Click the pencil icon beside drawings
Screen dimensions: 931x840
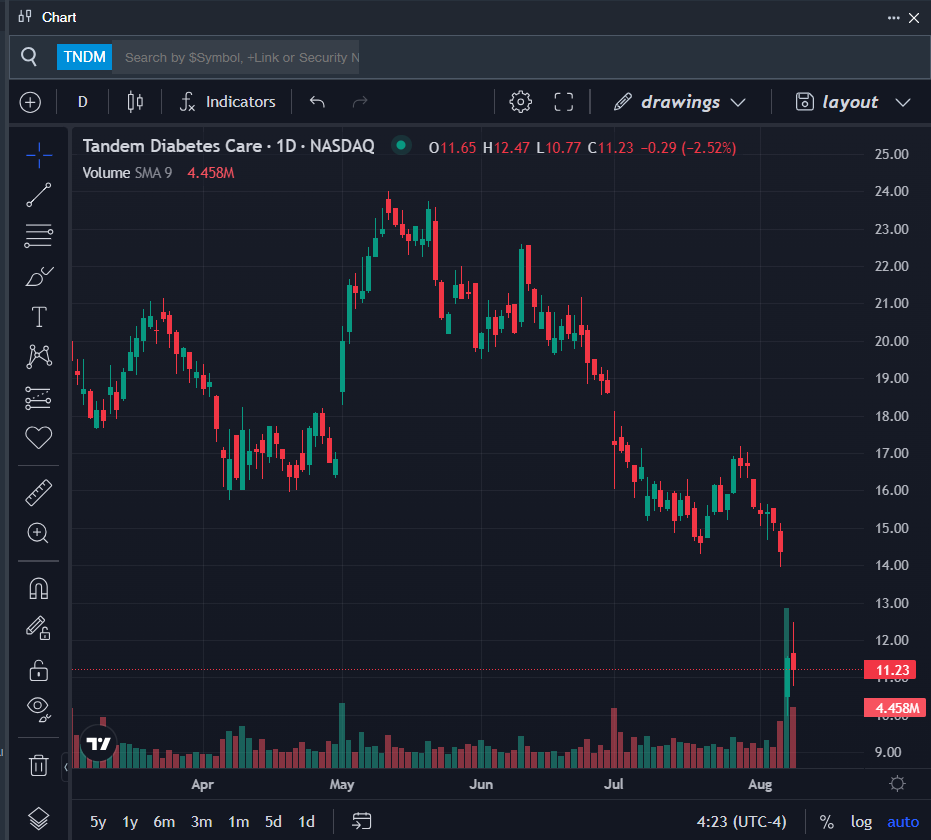coord(623,102)
